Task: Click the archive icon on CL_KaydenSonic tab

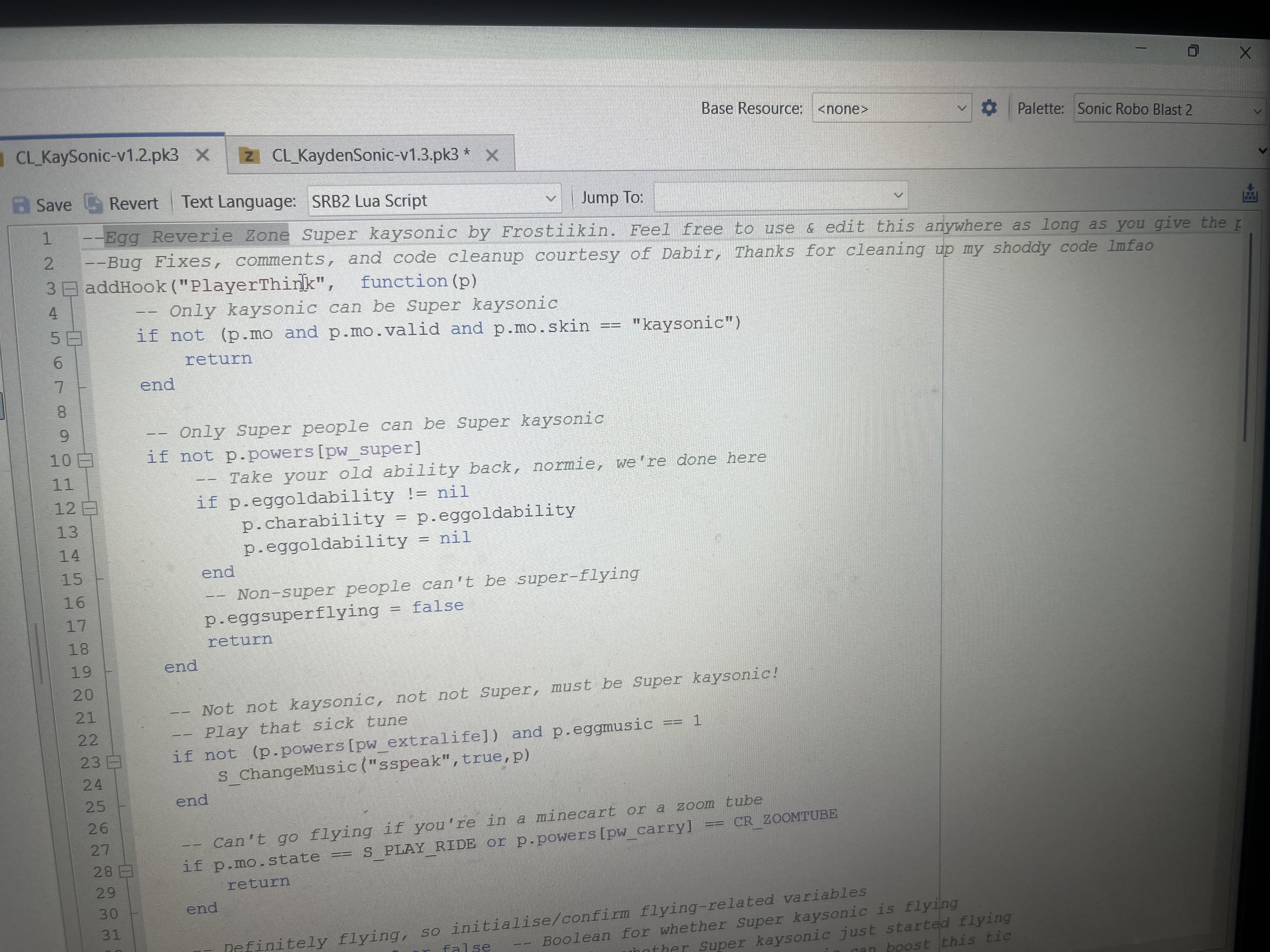Action: click(x=249, y=156)
